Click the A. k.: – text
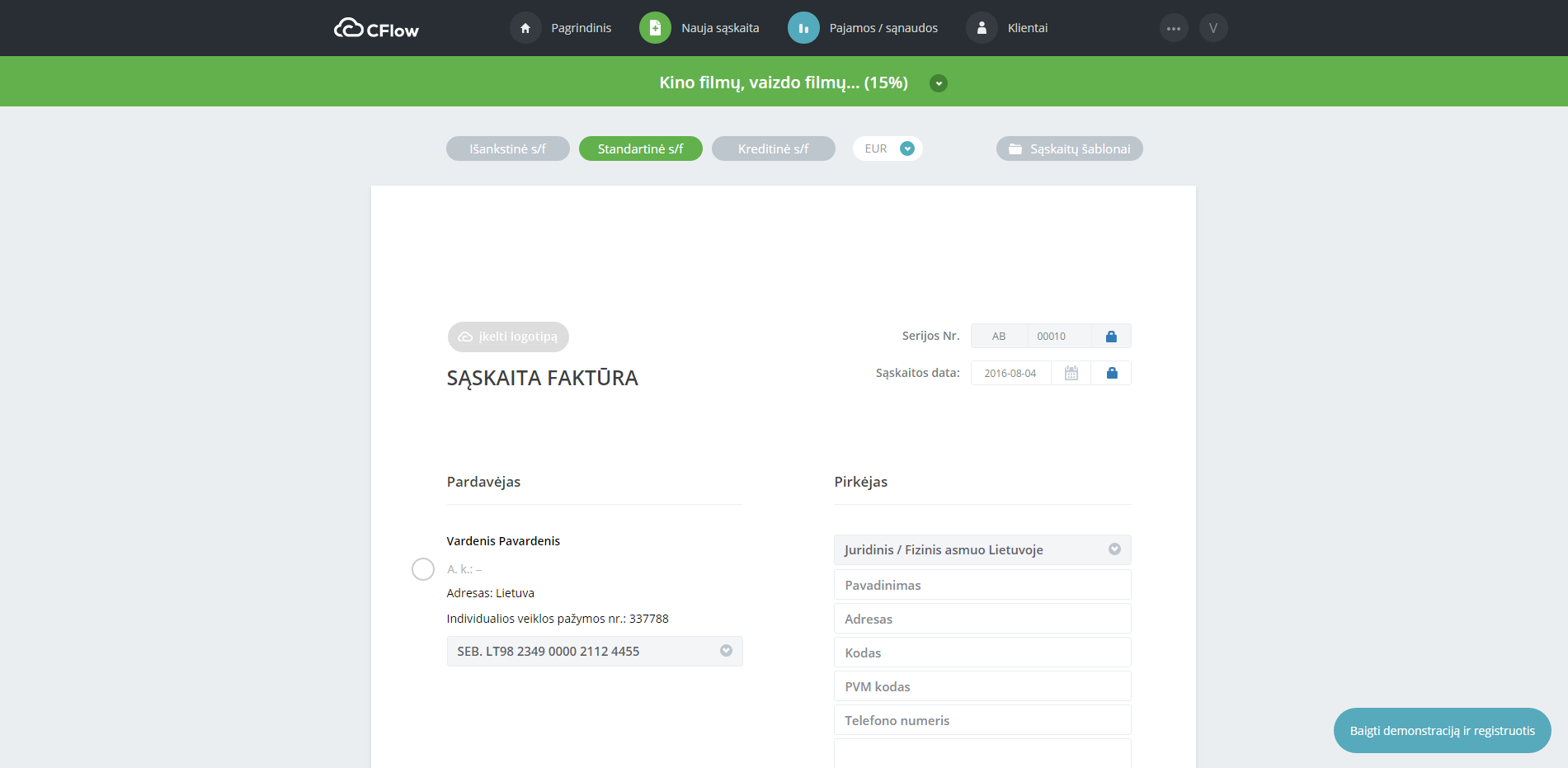This screenshot has width=1568, height=768. tap(464, 569)
